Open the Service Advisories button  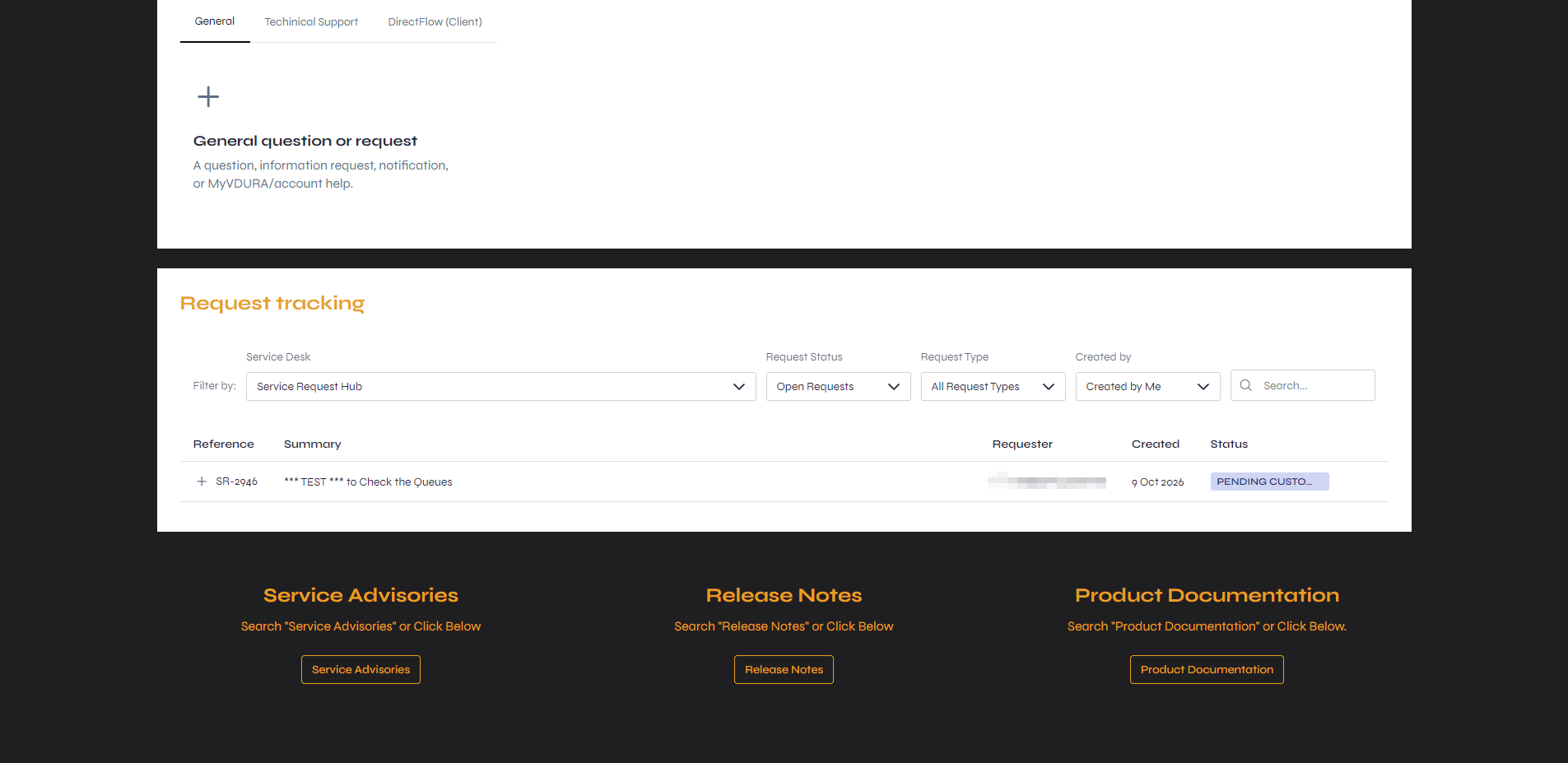[361, 669]
